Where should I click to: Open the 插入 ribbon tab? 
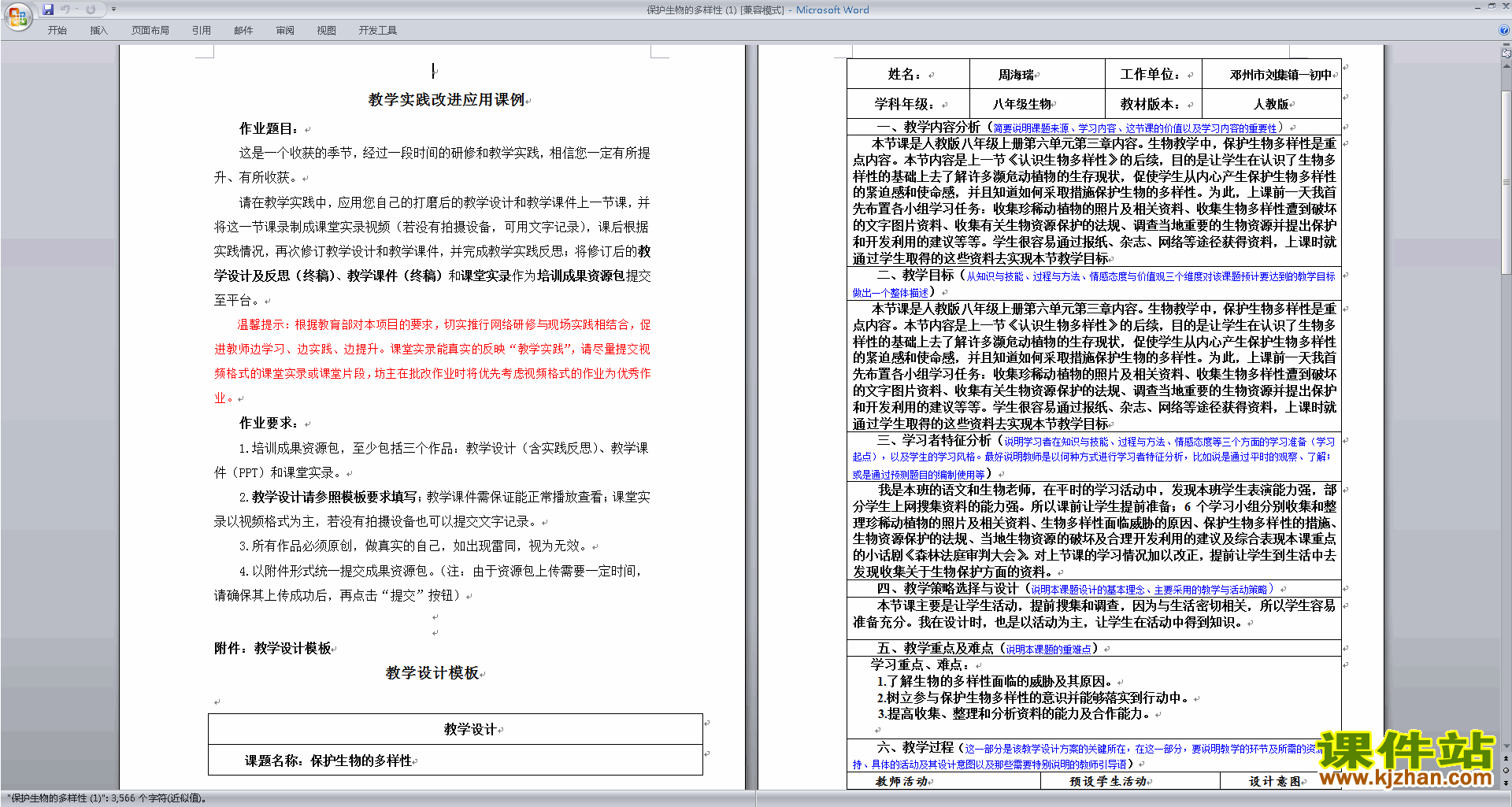coord(99,31)
